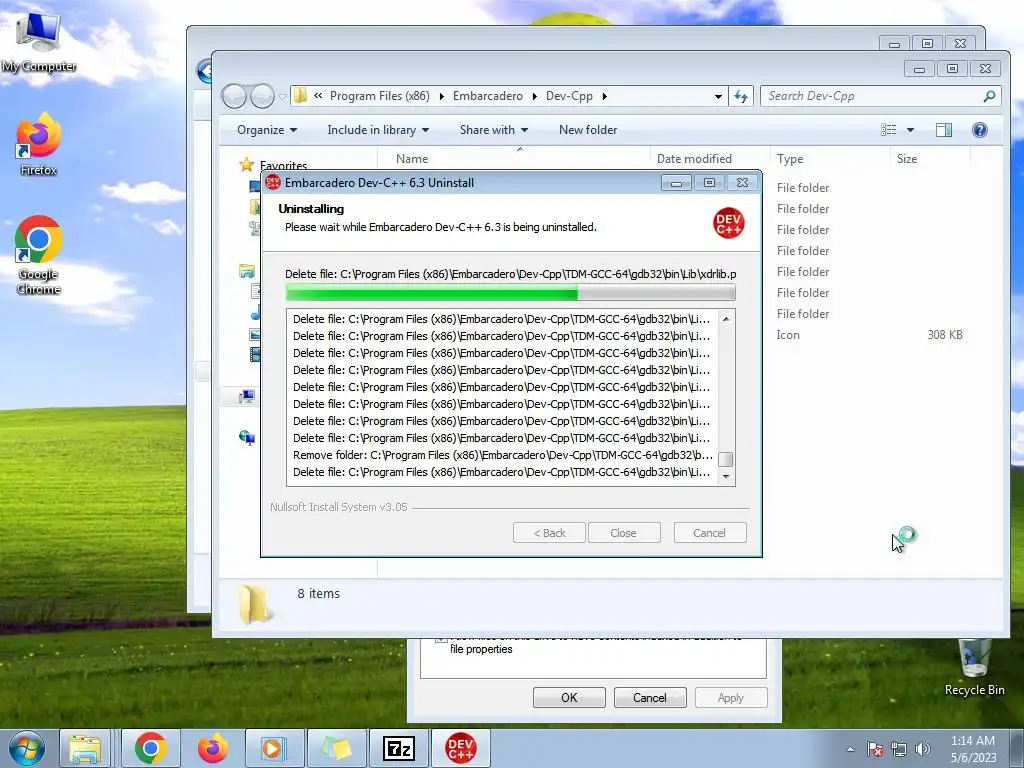Sort by Size column header
Screen dimensions: 1024x768
pyautogui.click(x=931, y=159)
